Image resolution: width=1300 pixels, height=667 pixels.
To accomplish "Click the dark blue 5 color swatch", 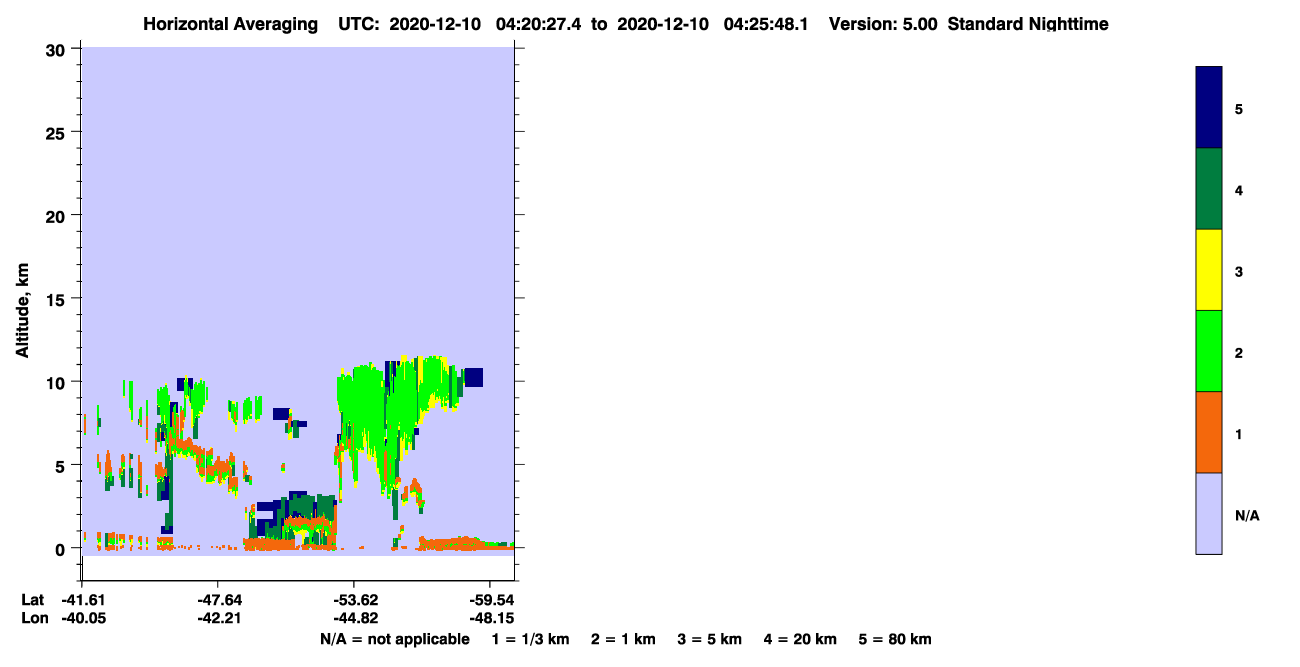I will coord(1209,108).
